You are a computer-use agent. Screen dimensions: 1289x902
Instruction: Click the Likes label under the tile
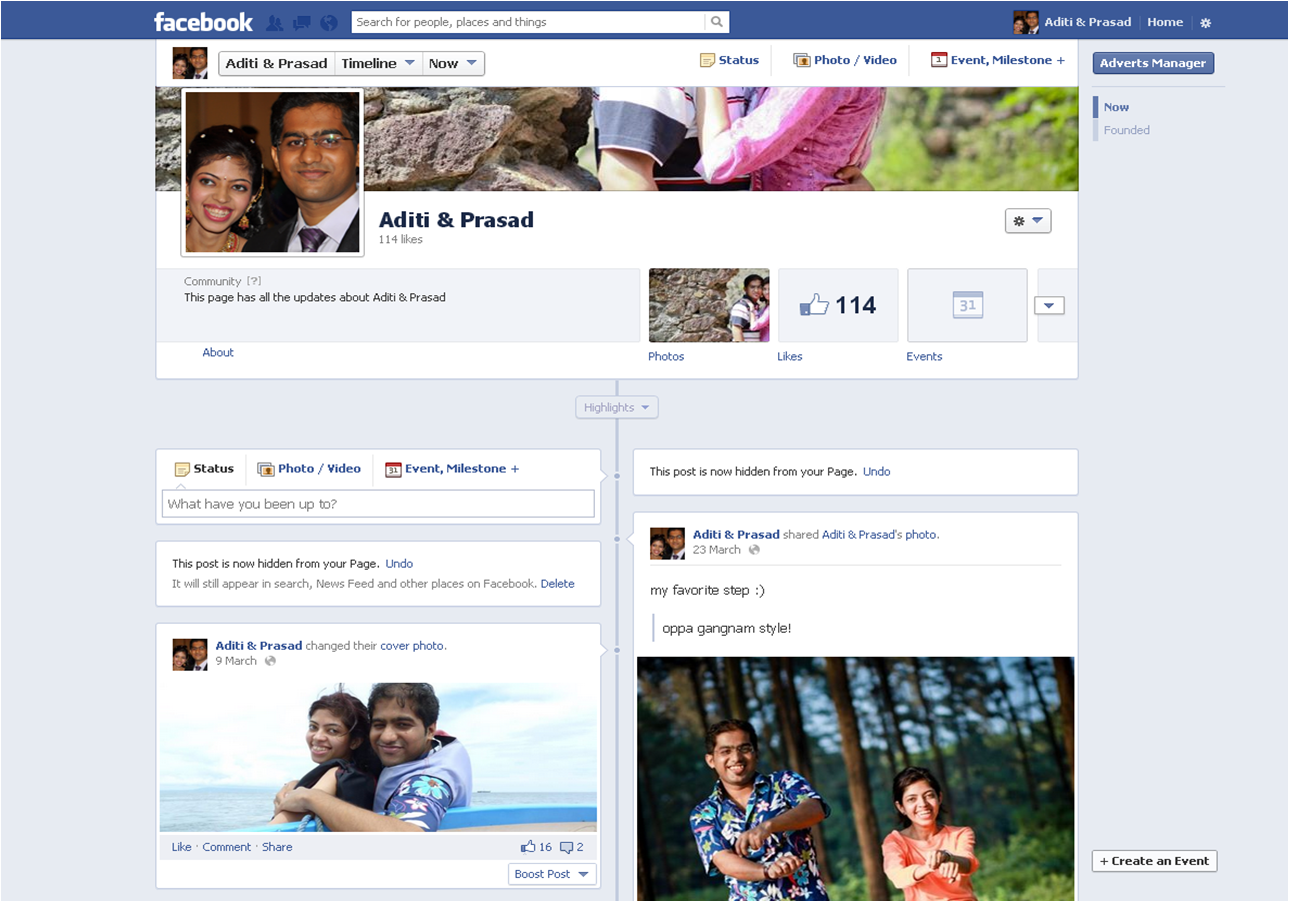click(790, 357)
